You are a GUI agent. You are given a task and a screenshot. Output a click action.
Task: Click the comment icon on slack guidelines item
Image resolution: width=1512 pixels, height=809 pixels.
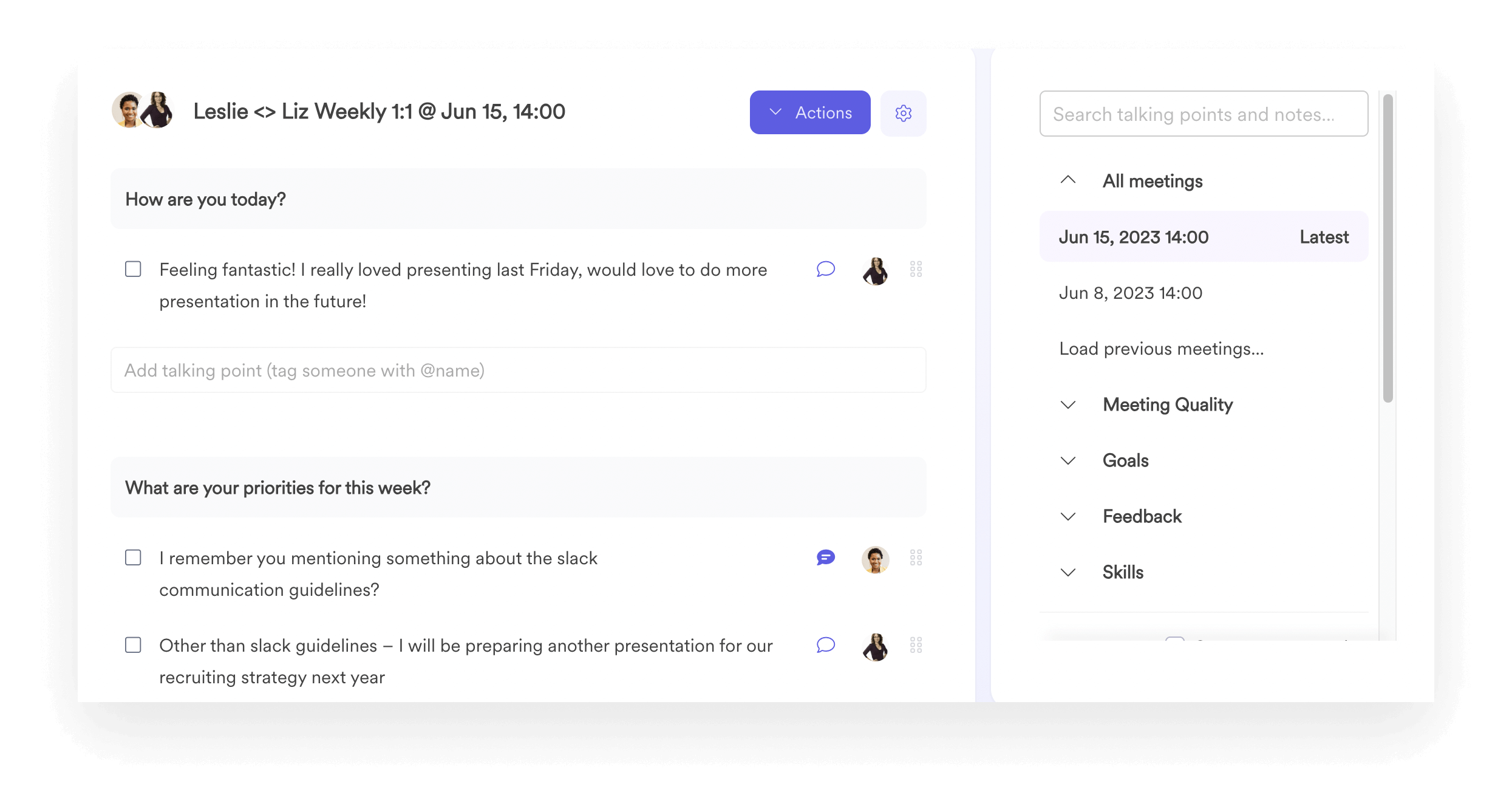826,557
